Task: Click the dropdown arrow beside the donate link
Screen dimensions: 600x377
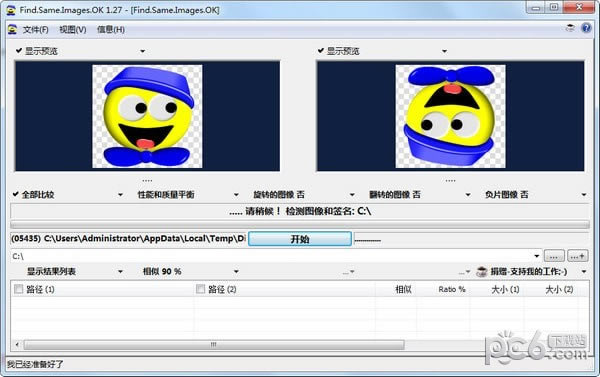Action: point(584,272)
